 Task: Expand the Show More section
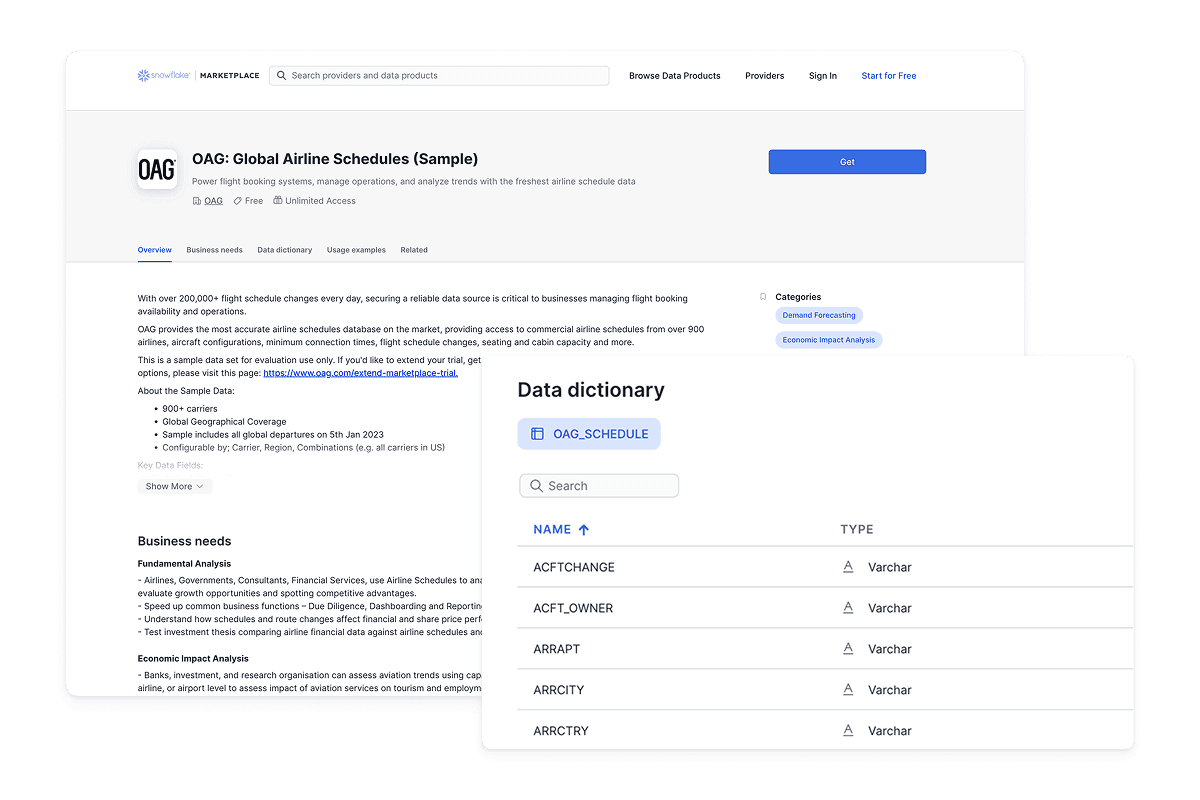pyautogui.click(x=174, y=486)
